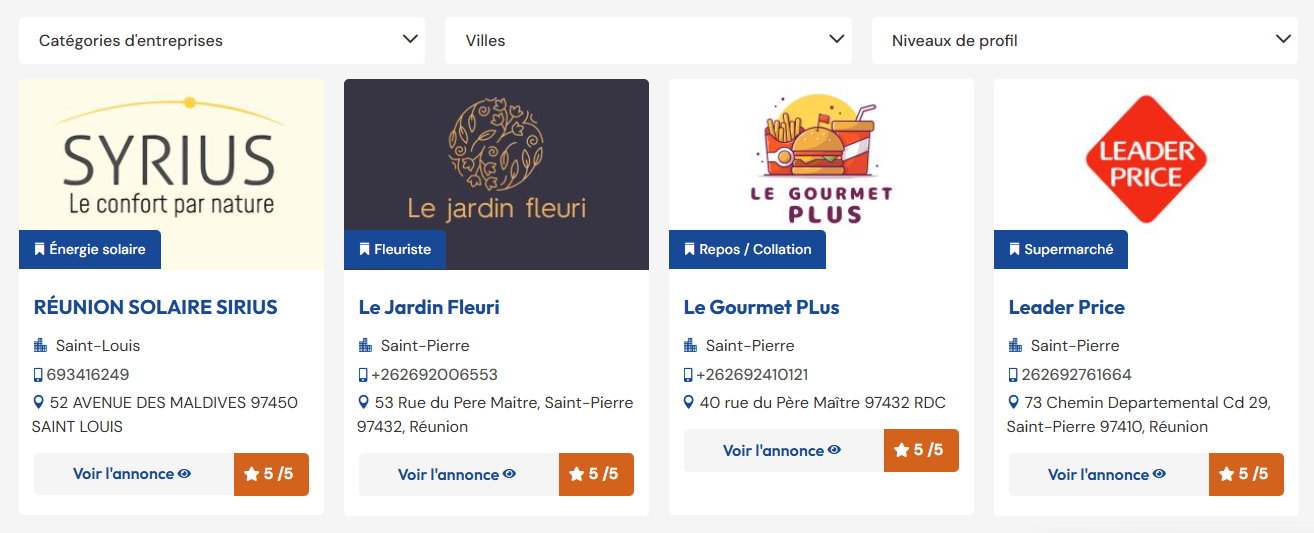Click the map pin icon for Leader Price
Screen dimensions: 1314x533
(1015, 402)
